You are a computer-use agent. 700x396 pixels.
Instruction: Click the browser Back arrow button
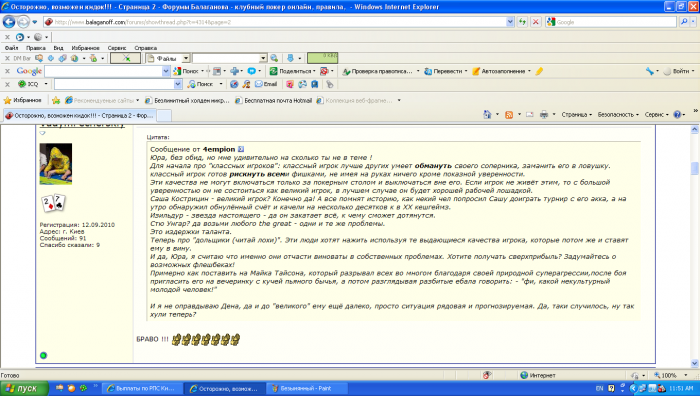[9, 21]
